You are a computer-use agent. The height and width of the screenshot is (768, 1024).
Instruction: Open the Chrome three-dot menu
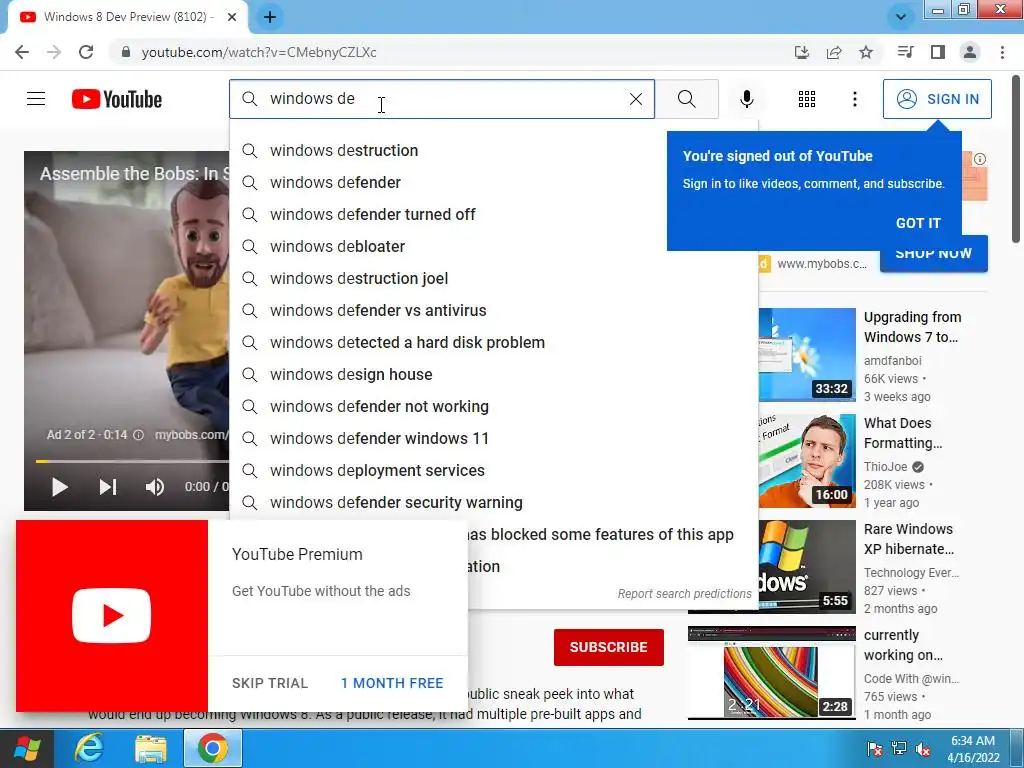click(1002, 52)
